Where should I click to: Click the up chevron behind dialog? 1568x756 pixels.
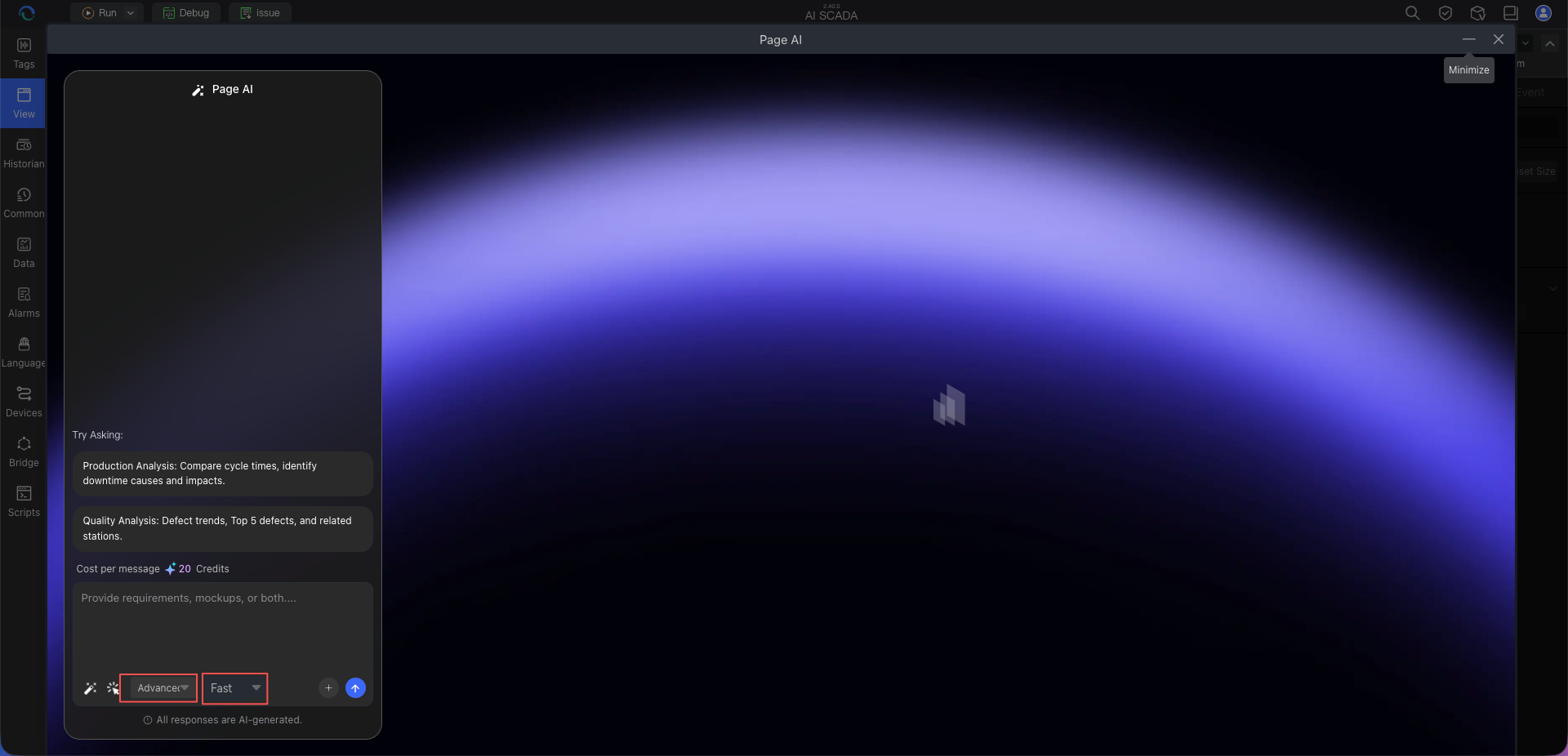1550,44
